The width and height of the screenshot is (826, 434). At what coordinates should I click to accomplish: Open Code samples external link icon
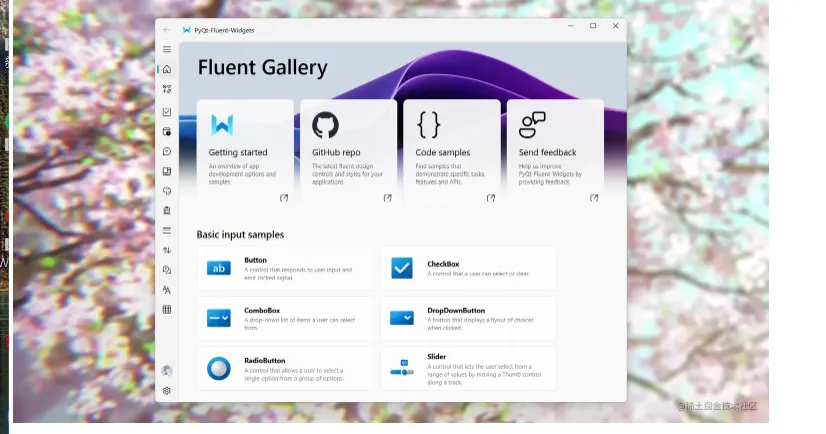(x=491, y=198)
